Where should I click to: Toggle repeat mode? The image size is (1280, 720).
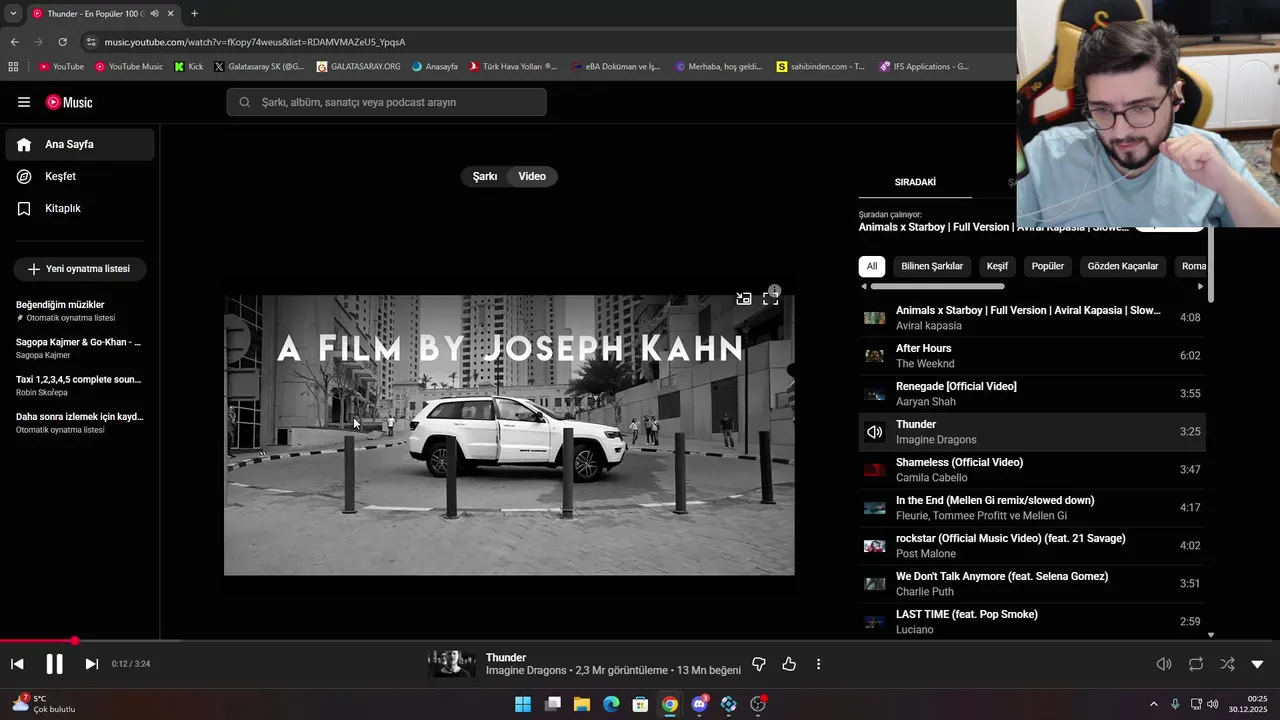[x=1196, y=664]
